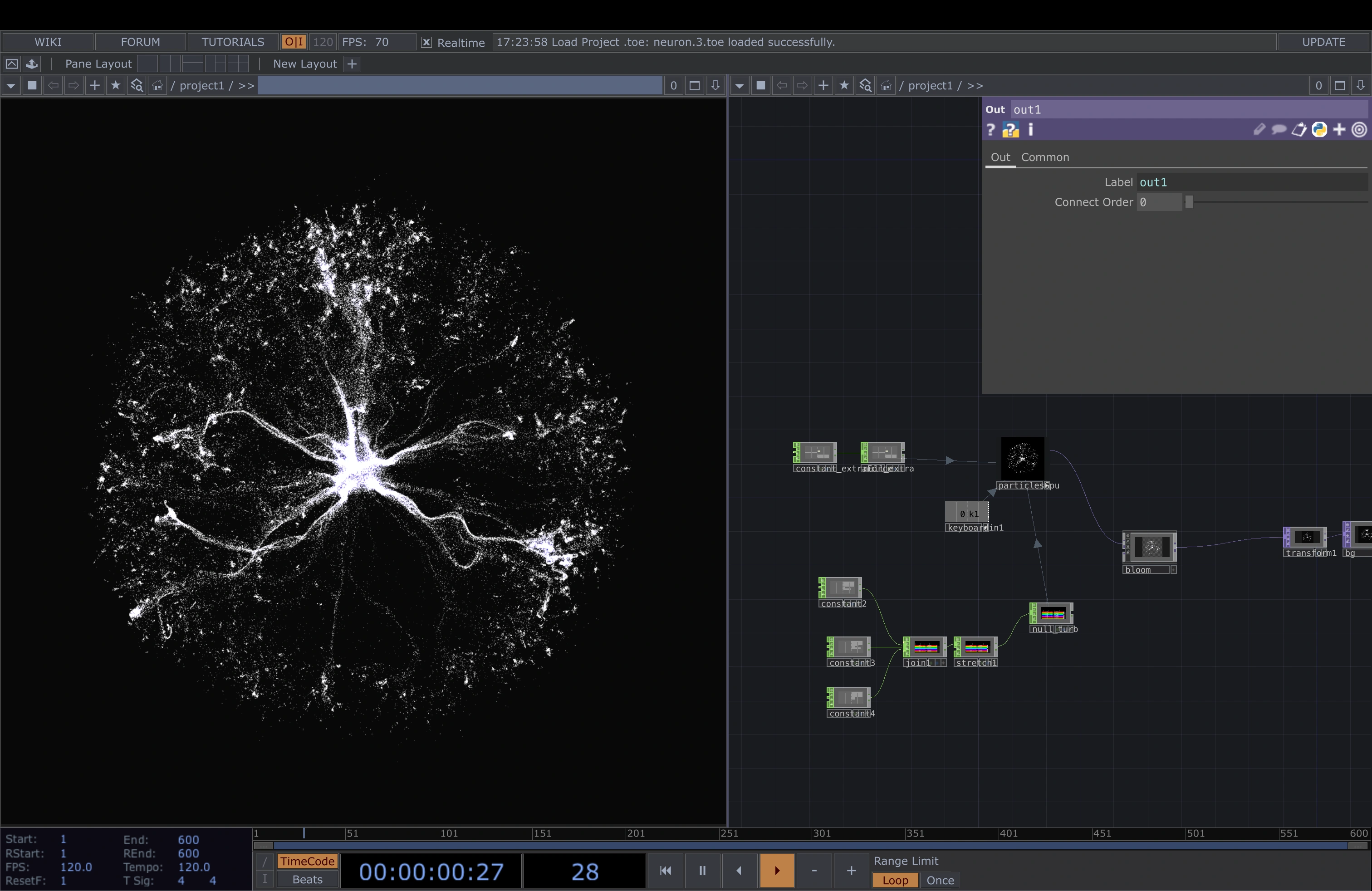
Task: Expand the left pane path '>>' menu
Action: (x=246, y=85)
